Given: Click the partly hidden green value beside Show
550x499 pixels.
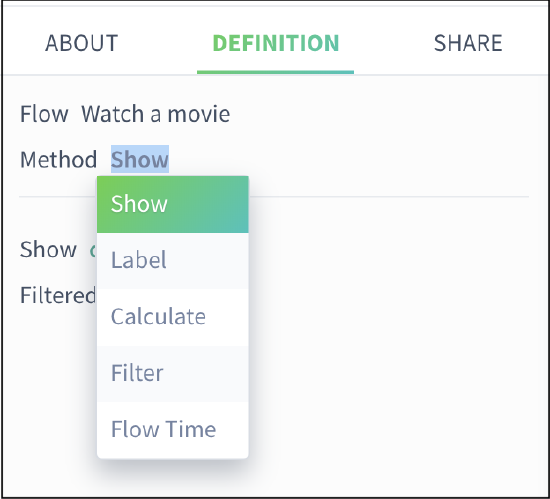Looking at the screenshot, I should (93, 250).
